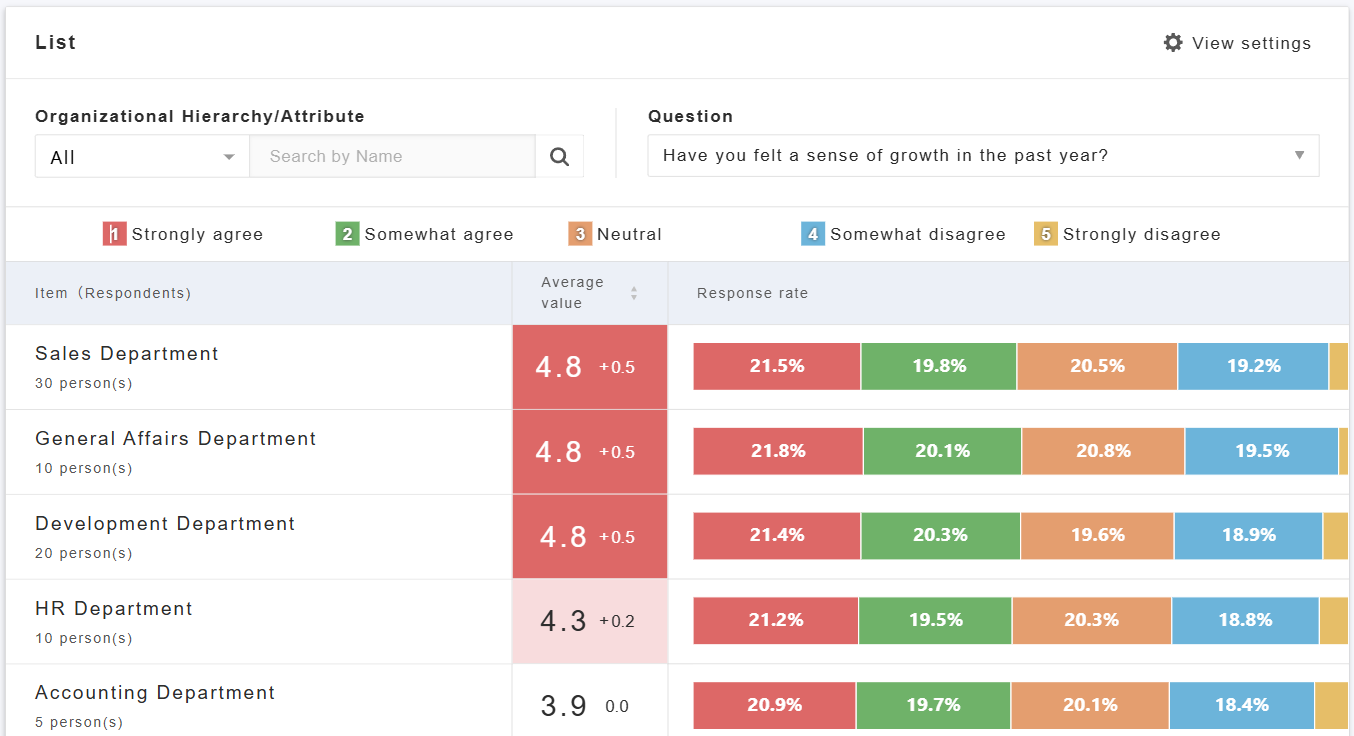Screen dimensions: 1354x736
Task: Click HR Department's blue 18.8% segment
Action: point(1245,620)
